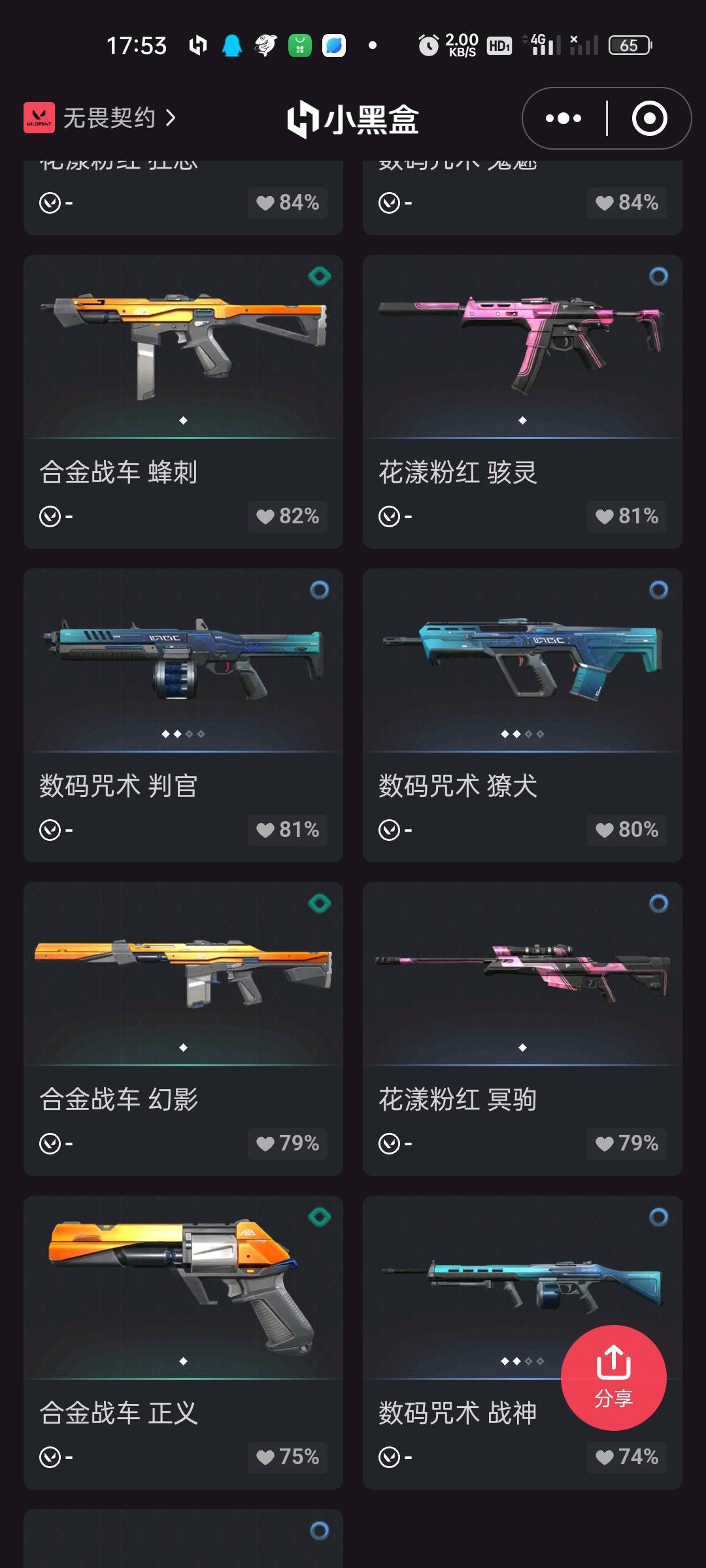Tap the 小黑盒 header logo

click(353, 119)
